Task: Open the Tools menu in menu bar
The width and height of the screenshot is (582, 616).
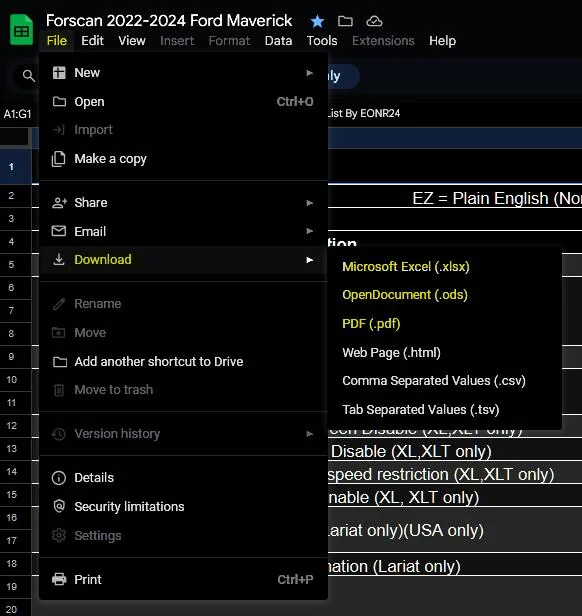Action: pyautogui.click(x=322, y=41)
